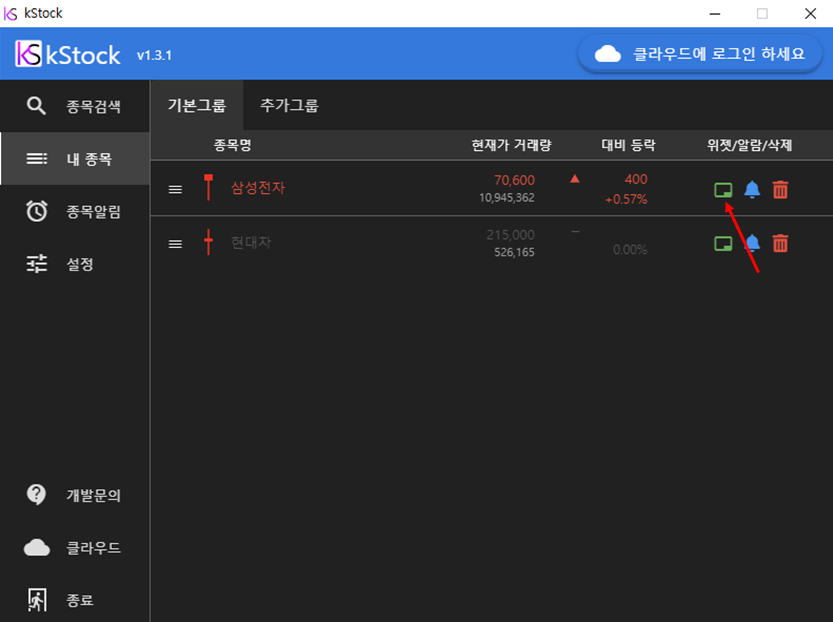Open 설정 settings page
Viewport: 833px width, 622px height.
(74, 264)
